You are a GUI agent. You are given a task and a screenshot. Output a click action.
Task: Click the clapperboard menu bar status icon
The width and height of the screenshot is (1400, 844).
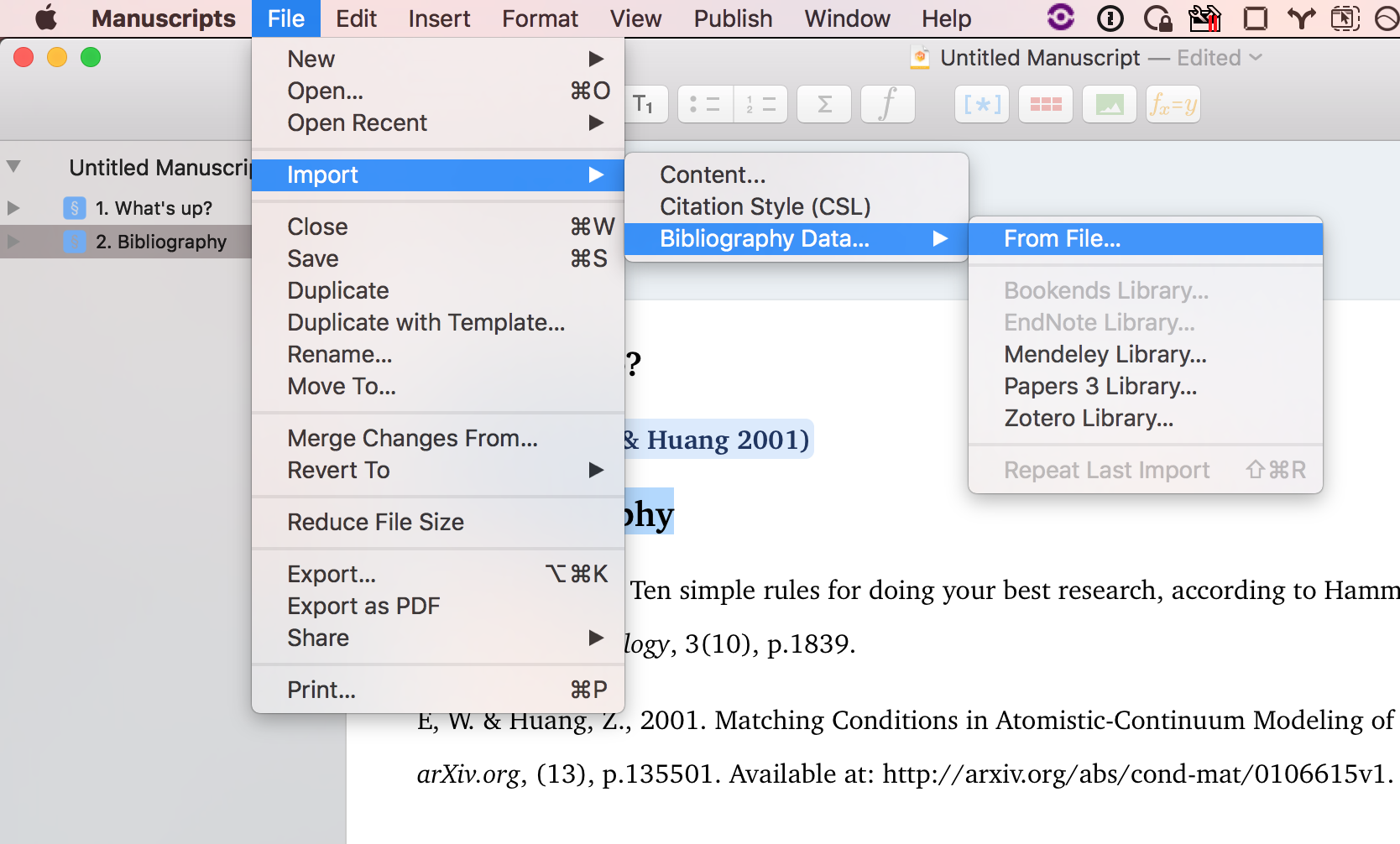pos(1205,18)
